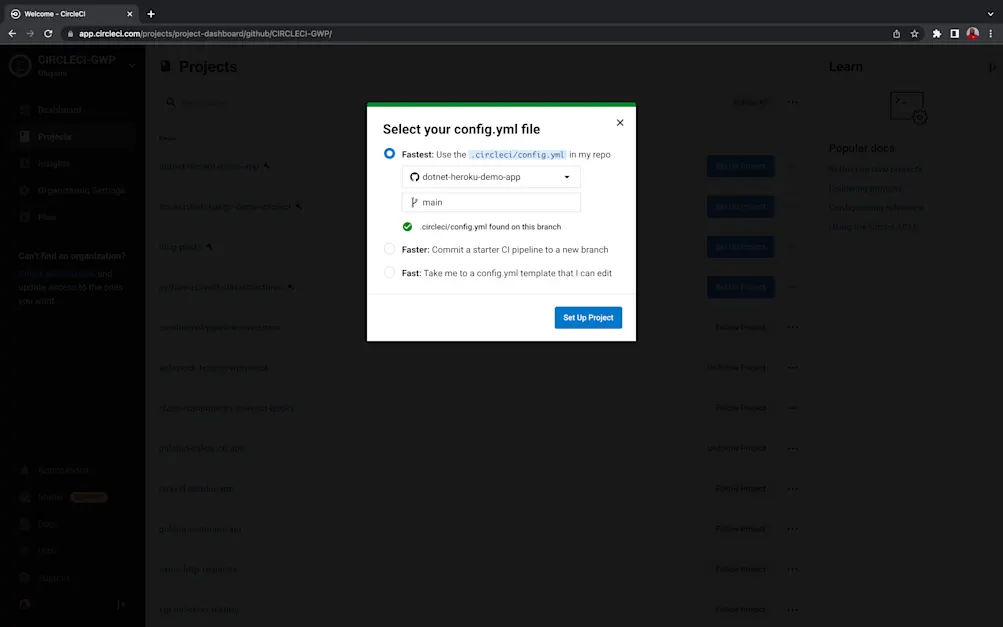Open the browser profile avatar
1003x627 pixels.
coord(972,33)
